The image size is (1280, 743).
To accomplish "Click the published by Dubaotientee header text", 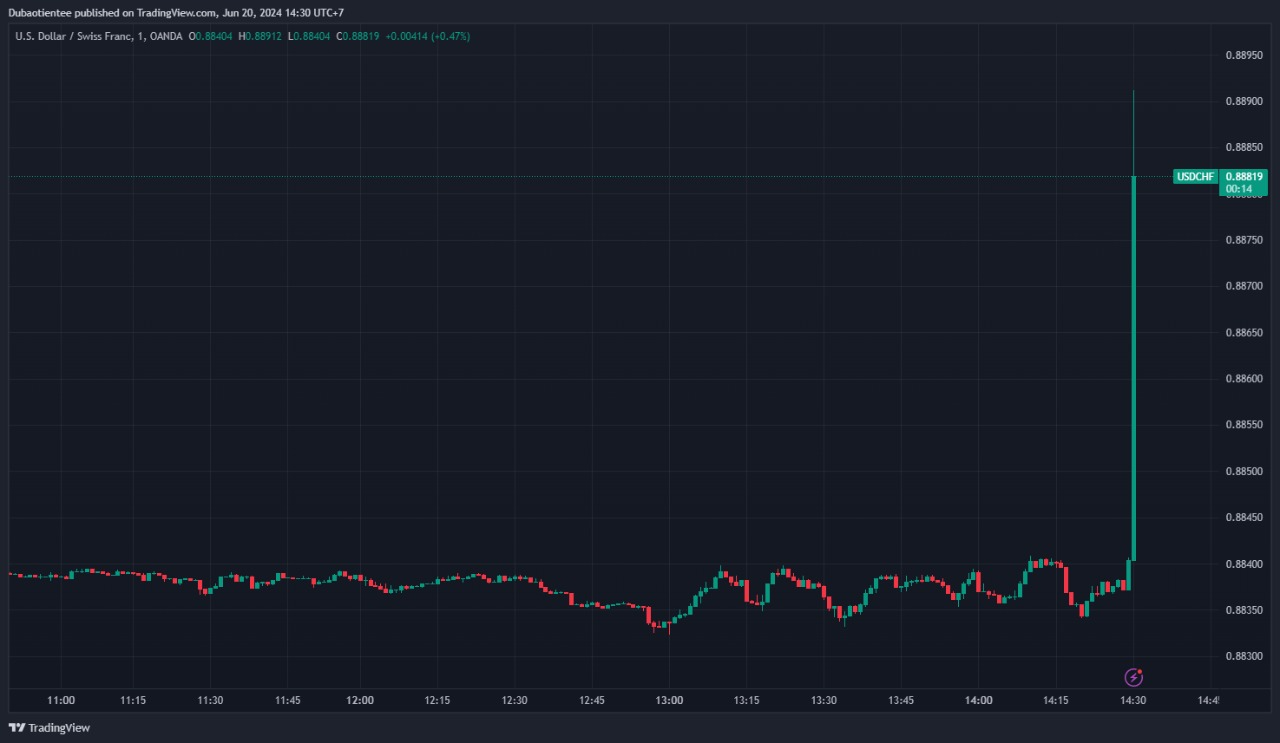I will pos(176,13).
